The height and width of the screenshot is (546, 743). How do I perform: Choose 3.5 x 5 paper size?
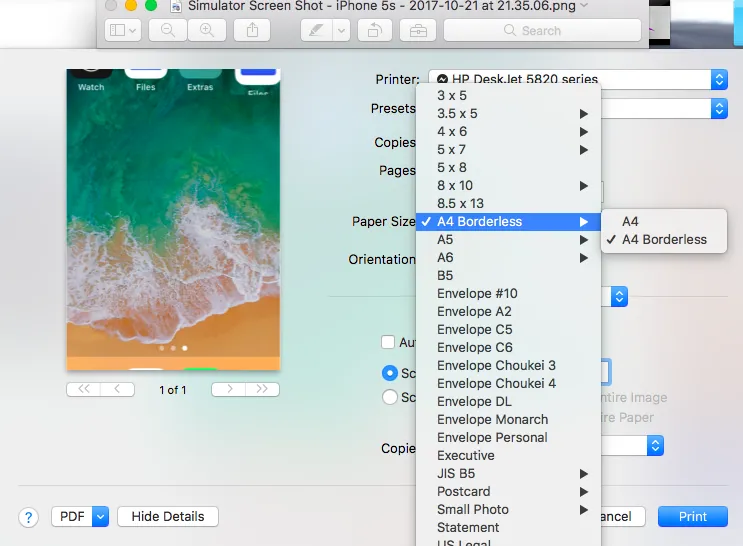tap(508, 114)
